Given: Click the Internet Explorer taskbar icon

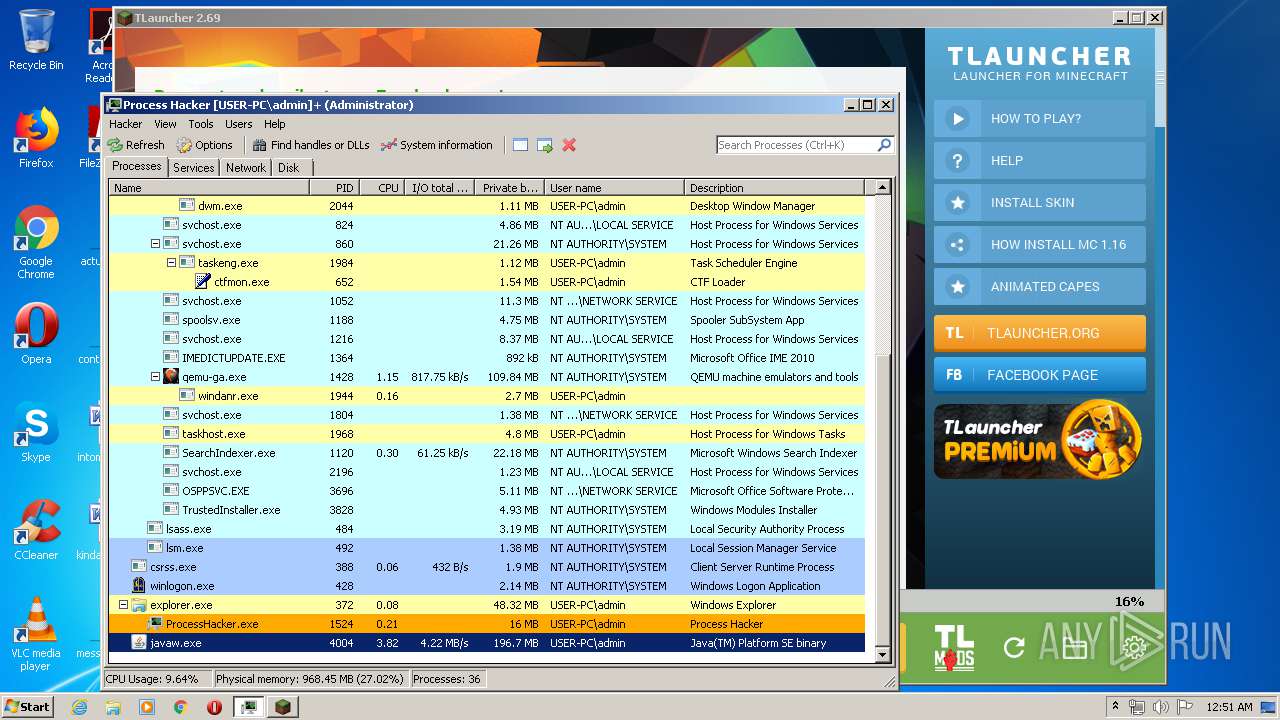Looking at the screenshot, I should (x=79, y=707).
